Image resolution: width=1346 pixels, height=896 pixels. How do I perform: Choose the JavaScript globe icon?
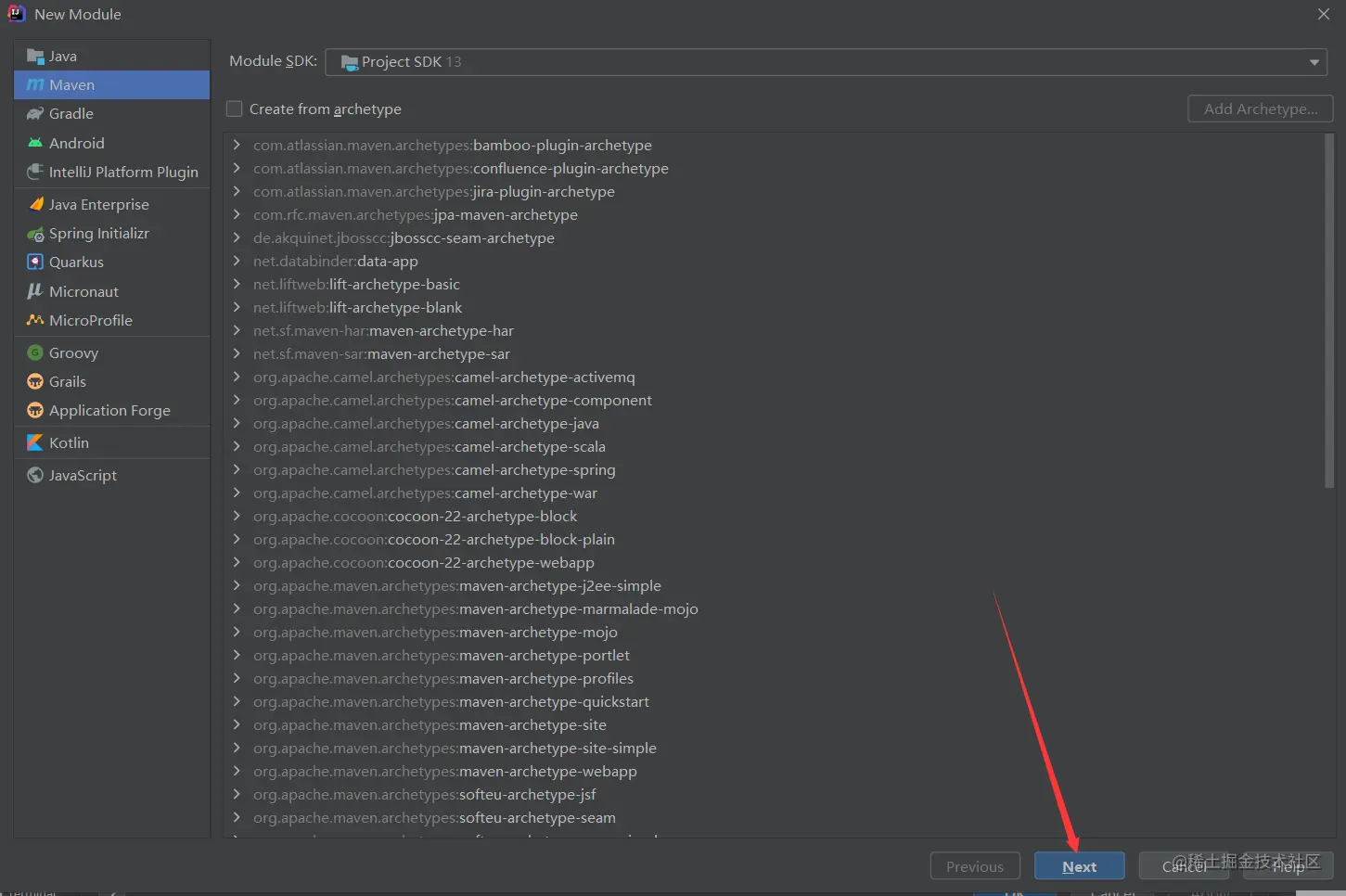[x=35, y=475]
